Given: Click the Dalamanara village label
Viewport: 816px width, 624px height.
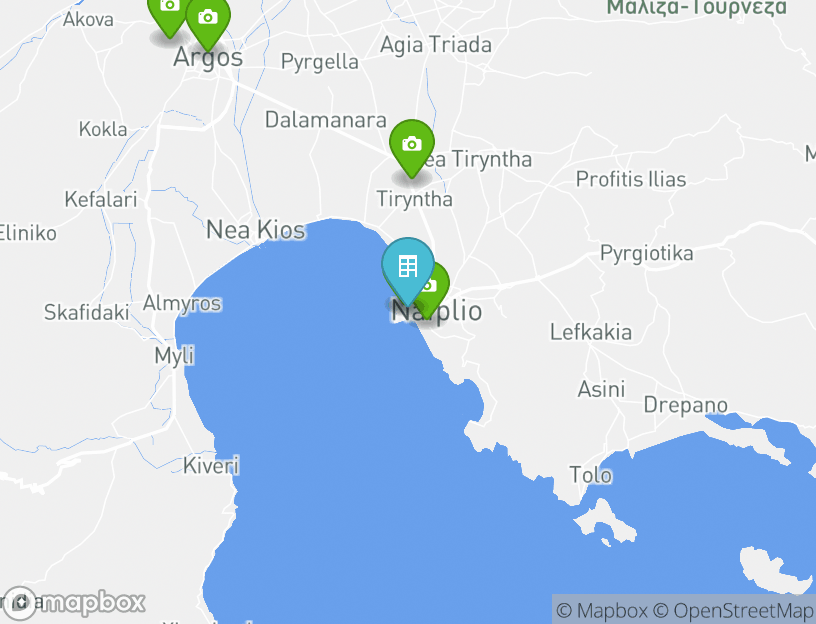Looking at the screenshot, I should [x=326, y=120].
